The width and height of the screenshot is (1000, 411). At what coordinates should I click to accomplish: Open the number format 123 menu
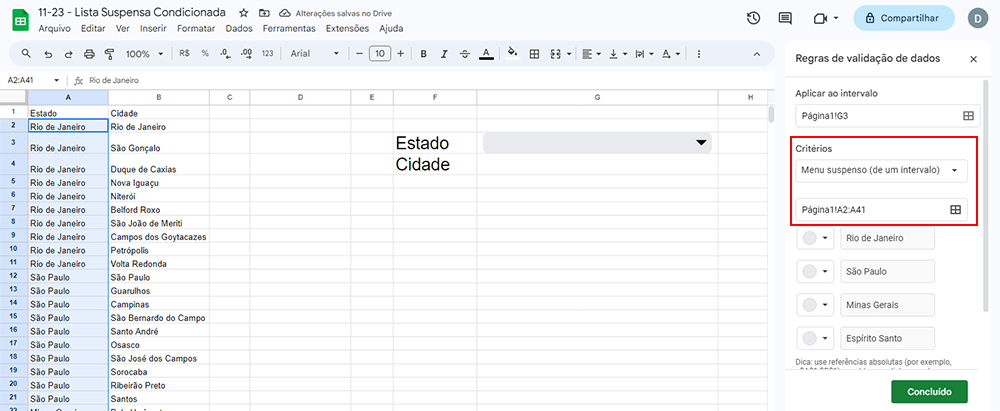[267, 54]
